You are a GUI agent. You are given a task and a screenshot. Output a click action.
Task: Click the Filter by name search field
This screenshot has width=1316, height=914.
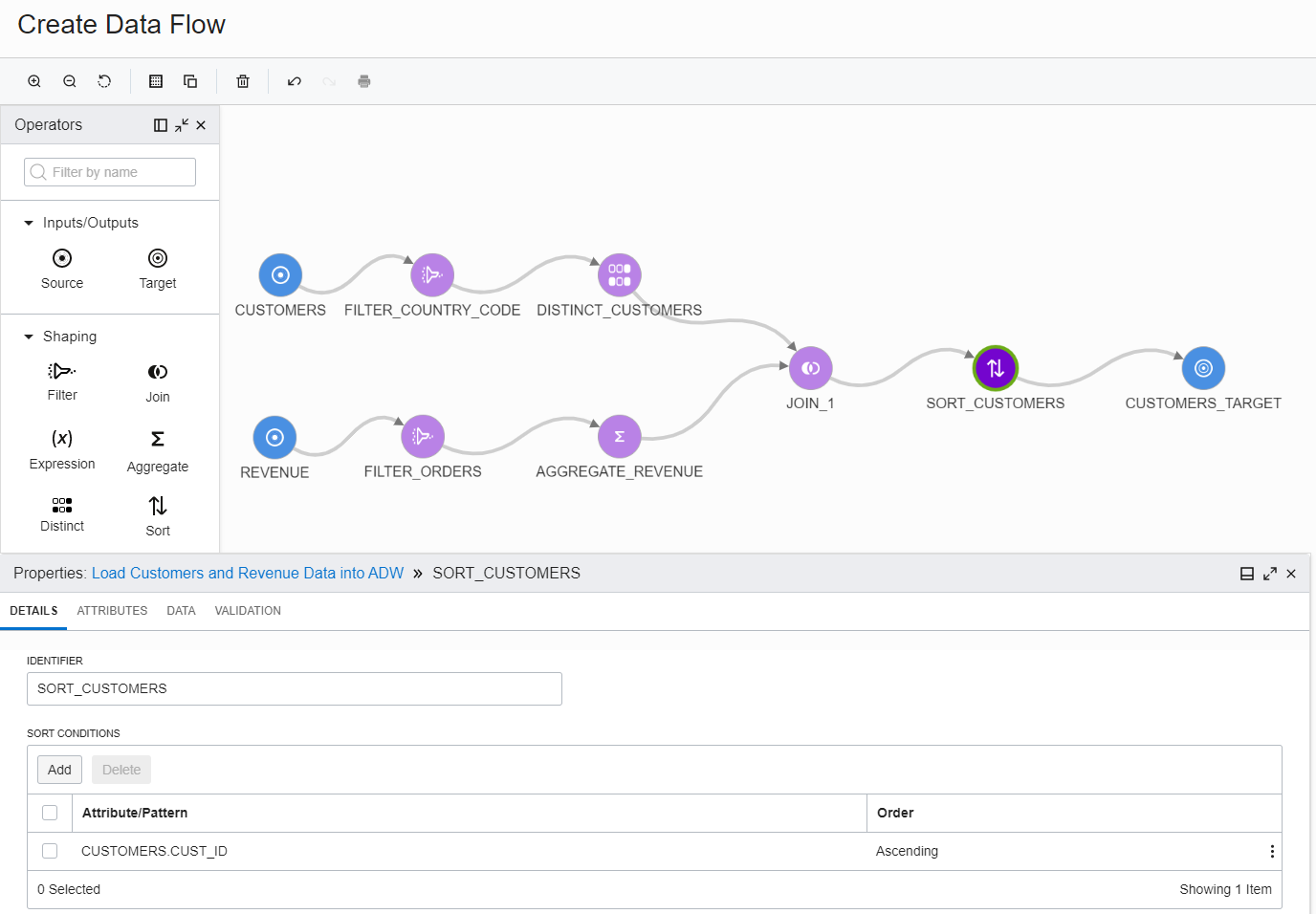(x=109, y=171)
